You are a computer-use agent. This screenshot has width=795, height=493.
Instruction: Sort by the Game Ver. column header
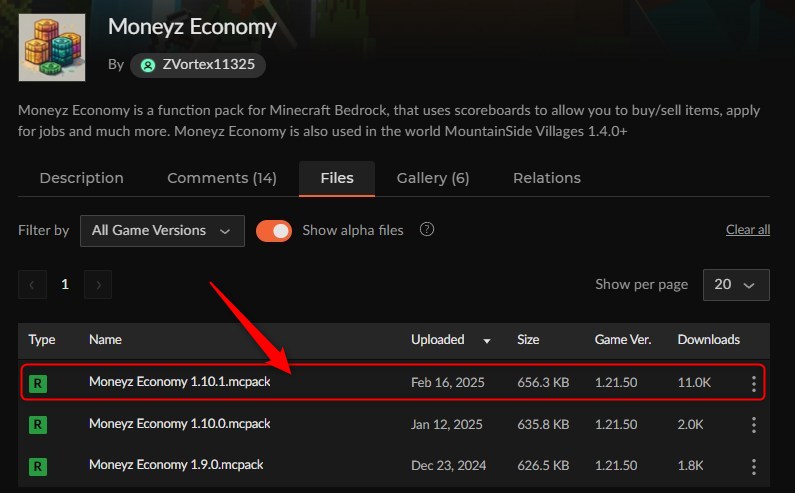[x=623, y=340]
